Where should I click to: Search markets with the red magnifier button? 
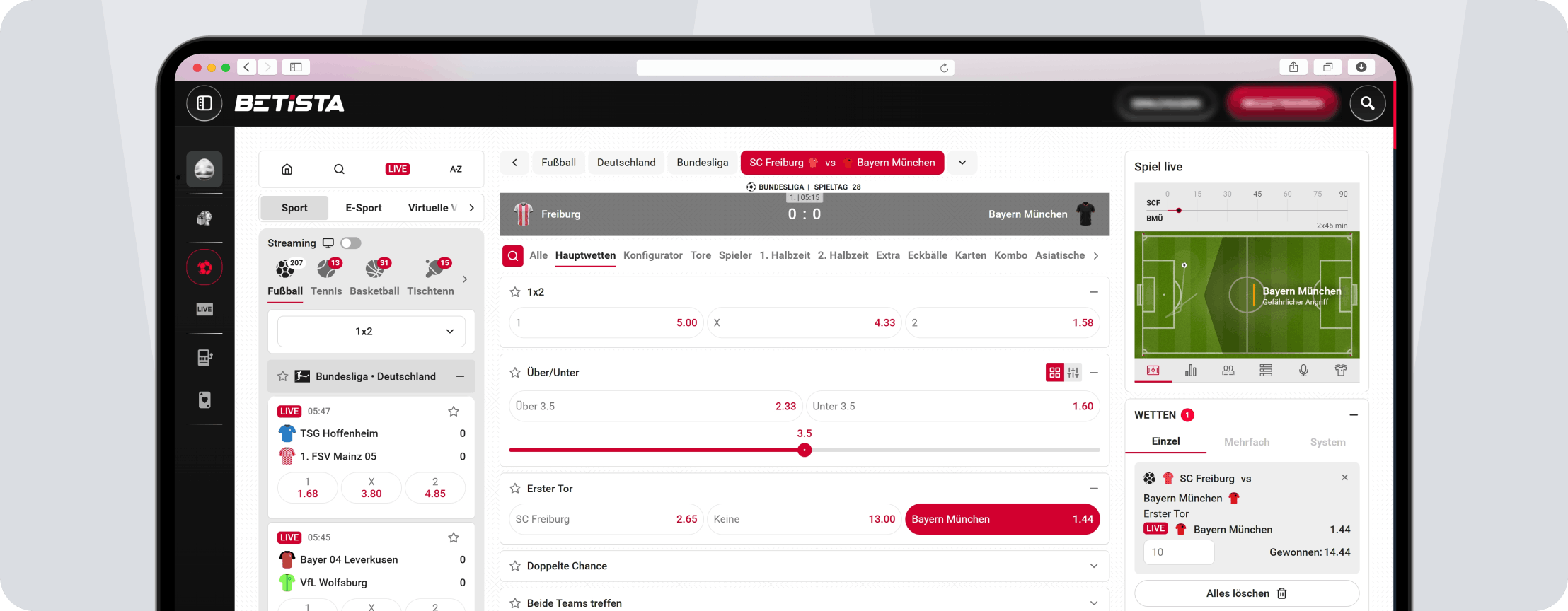[513, 255]
